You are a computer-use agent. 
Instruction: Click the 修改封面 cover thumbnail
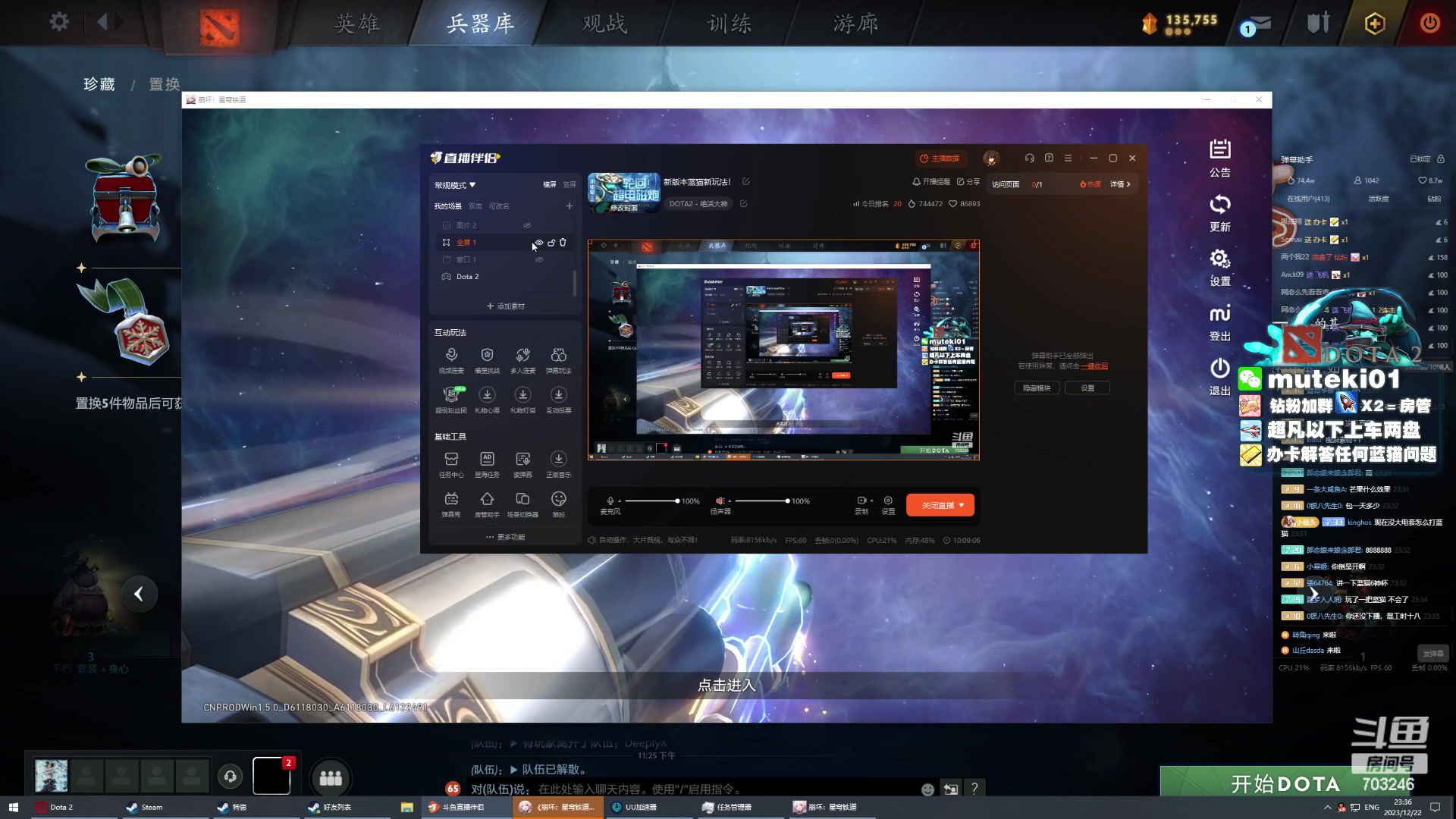[623, 193]
